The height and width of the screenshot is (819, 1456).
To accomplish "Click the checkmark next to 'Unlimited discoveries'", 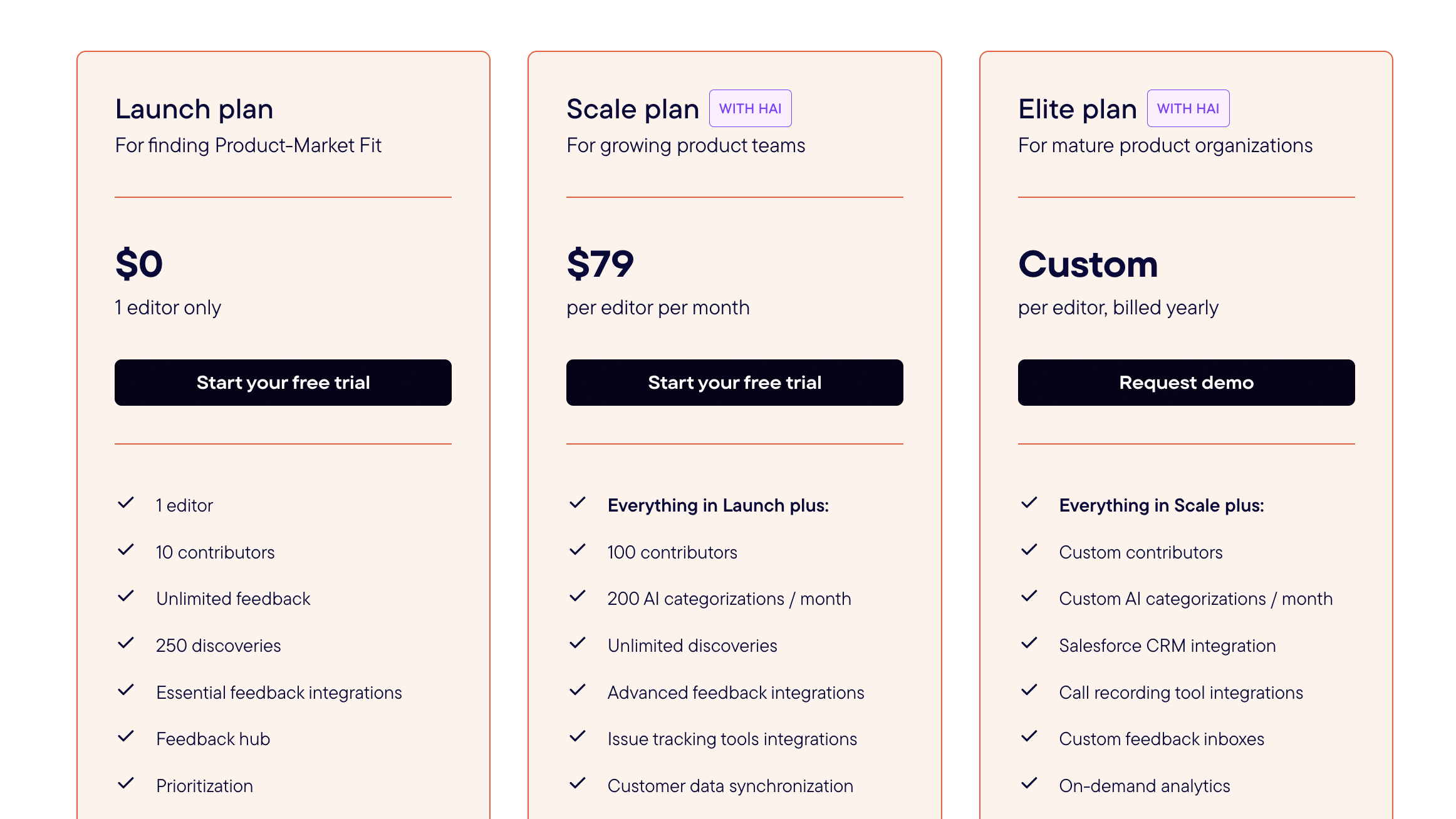I will 578,644.
